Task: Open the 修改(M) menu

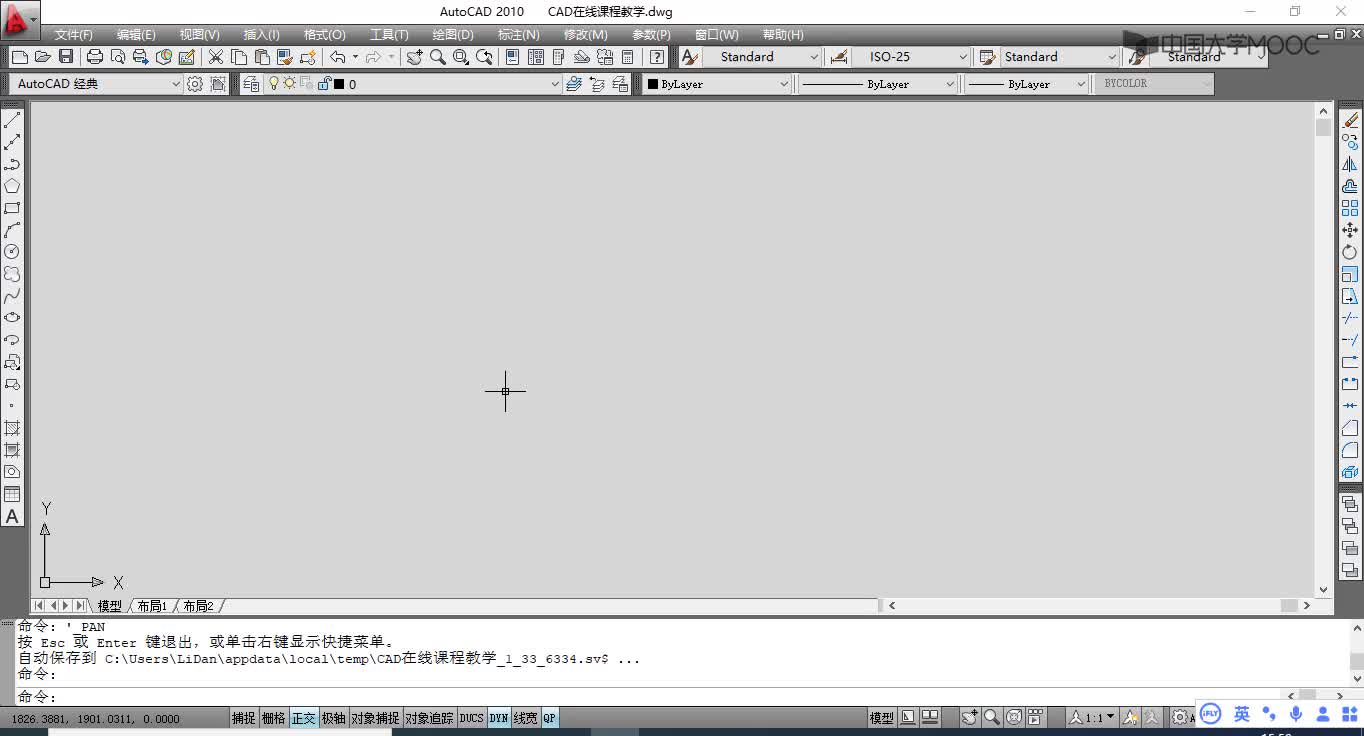Action: pyautogui.click(x=585, y=34)
